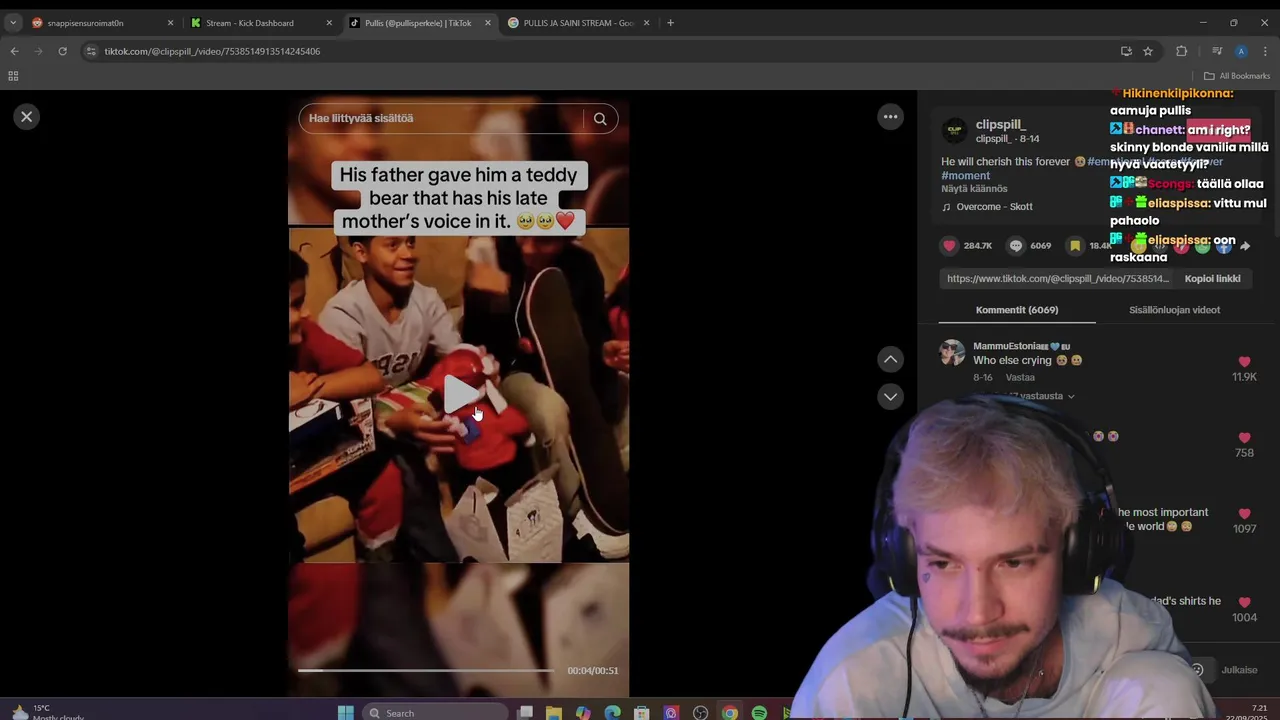Open the tab search dropdown arrow
Image resolution: width=1280 pixels, height=720 pixels.
[13, 23]
